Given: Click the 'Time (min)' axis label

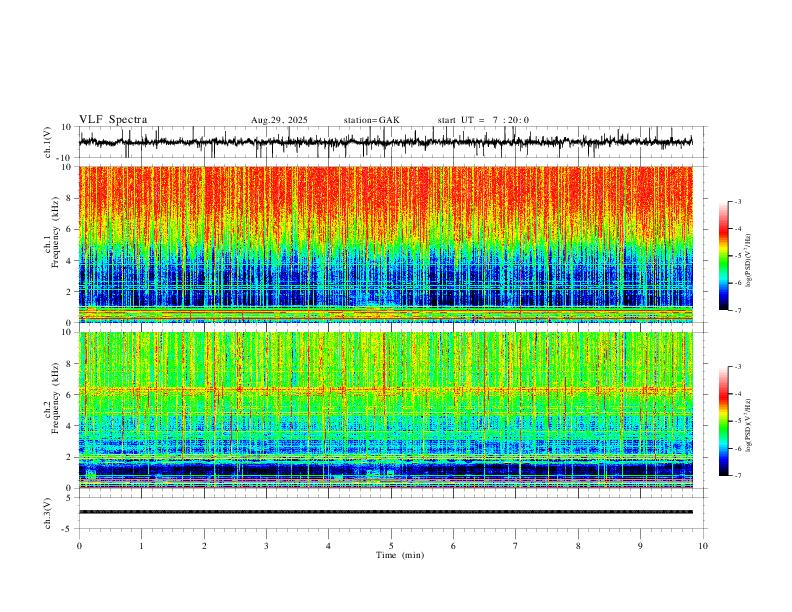Looking at the screenshot, I should [x=400, y=555].
